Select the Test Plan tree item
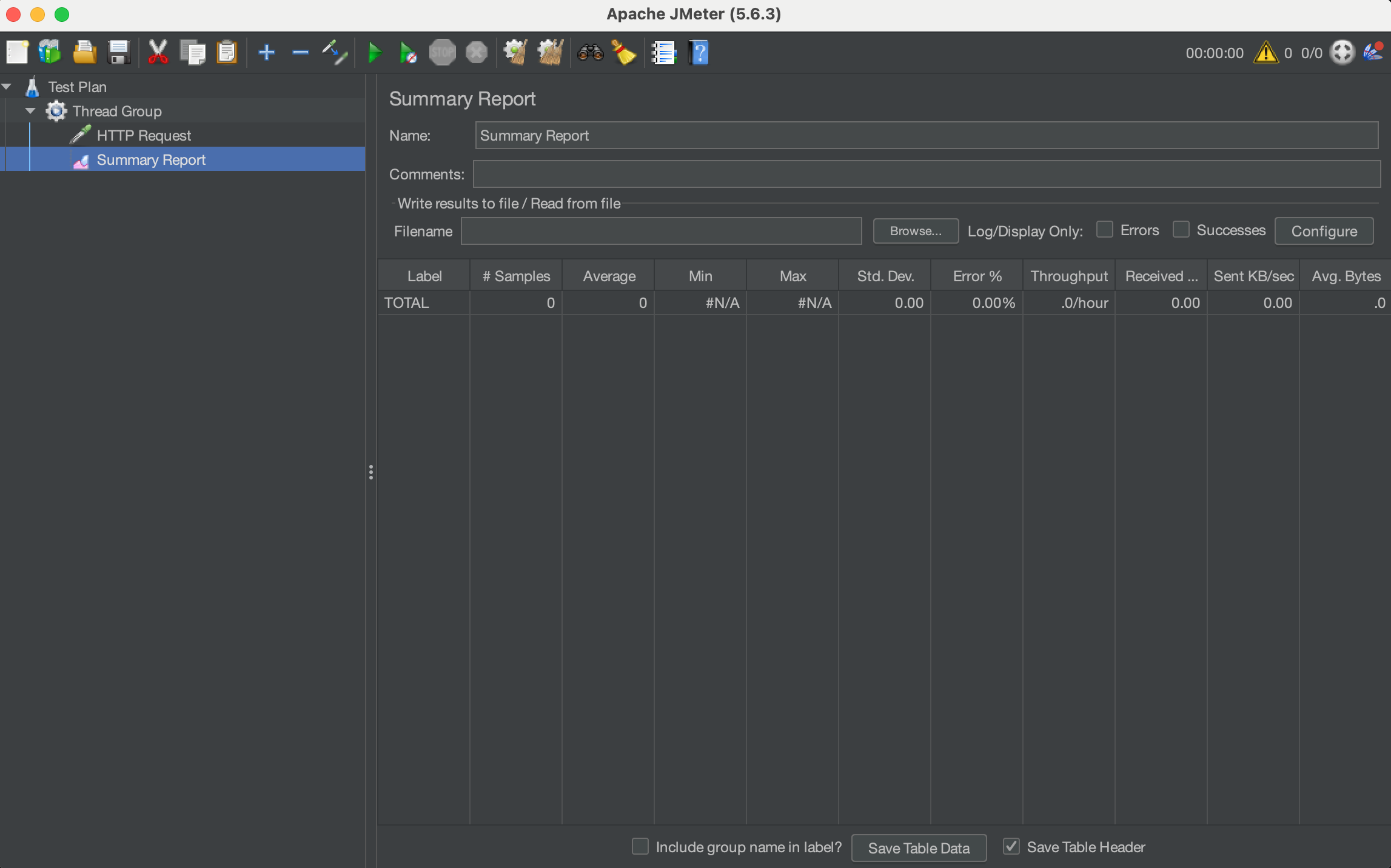The height and width of the screenshot is (868, 1391). [x=77, y=87]
